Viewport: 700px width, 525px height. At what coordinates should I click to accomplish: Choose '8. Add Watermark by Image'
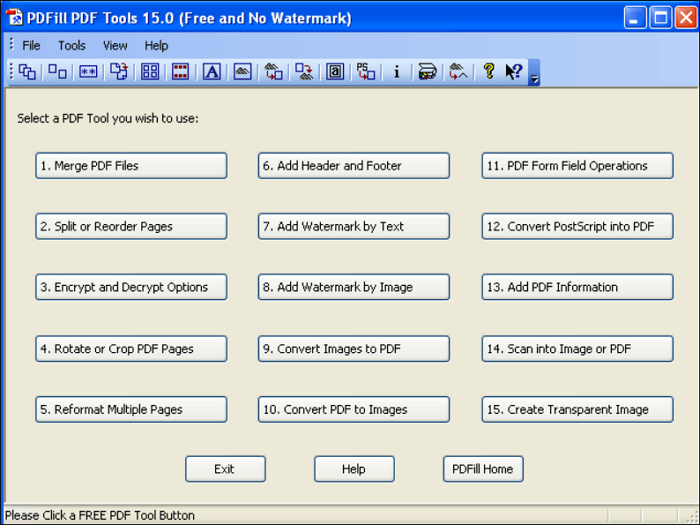(x=354, y=287)
